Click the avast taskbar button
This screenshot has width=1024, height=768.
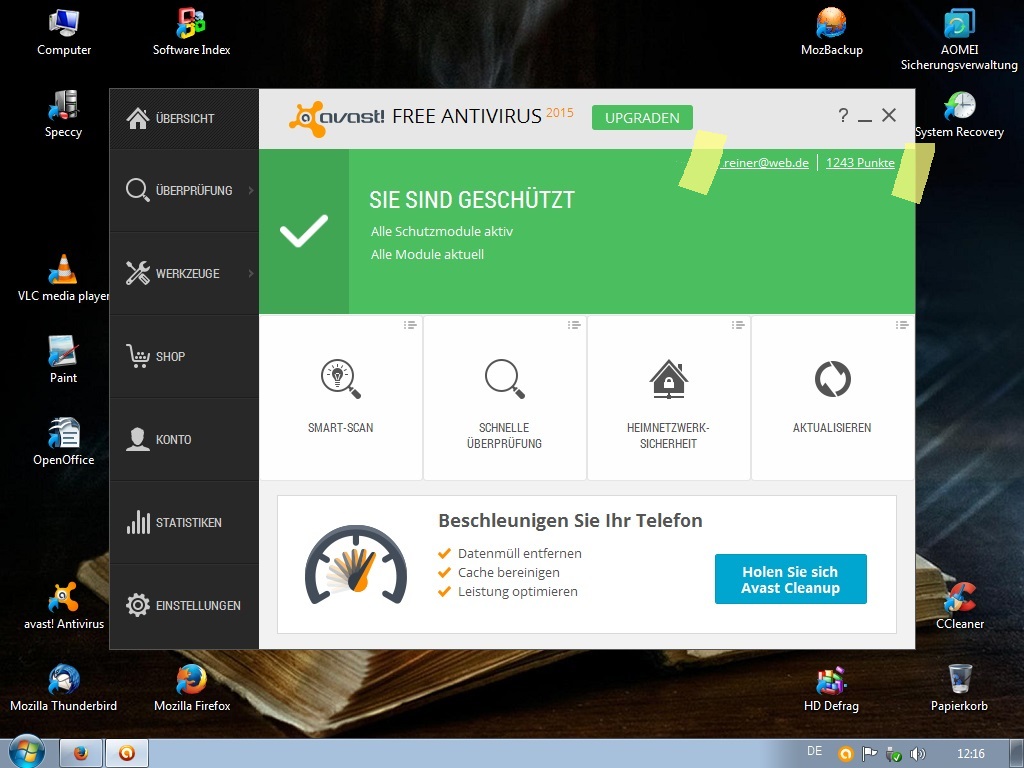pyautogui.click(x=127, y=753)
